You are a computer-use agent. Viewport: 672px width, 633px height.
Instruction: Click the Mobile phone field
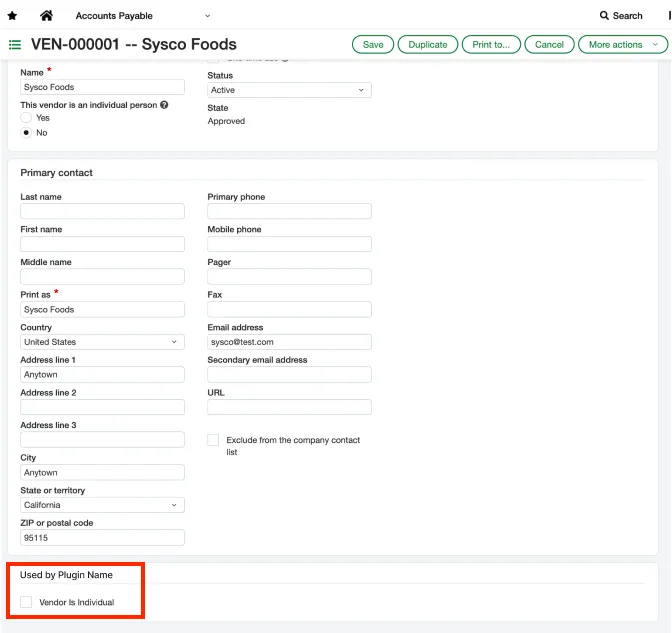pos(289,244)
